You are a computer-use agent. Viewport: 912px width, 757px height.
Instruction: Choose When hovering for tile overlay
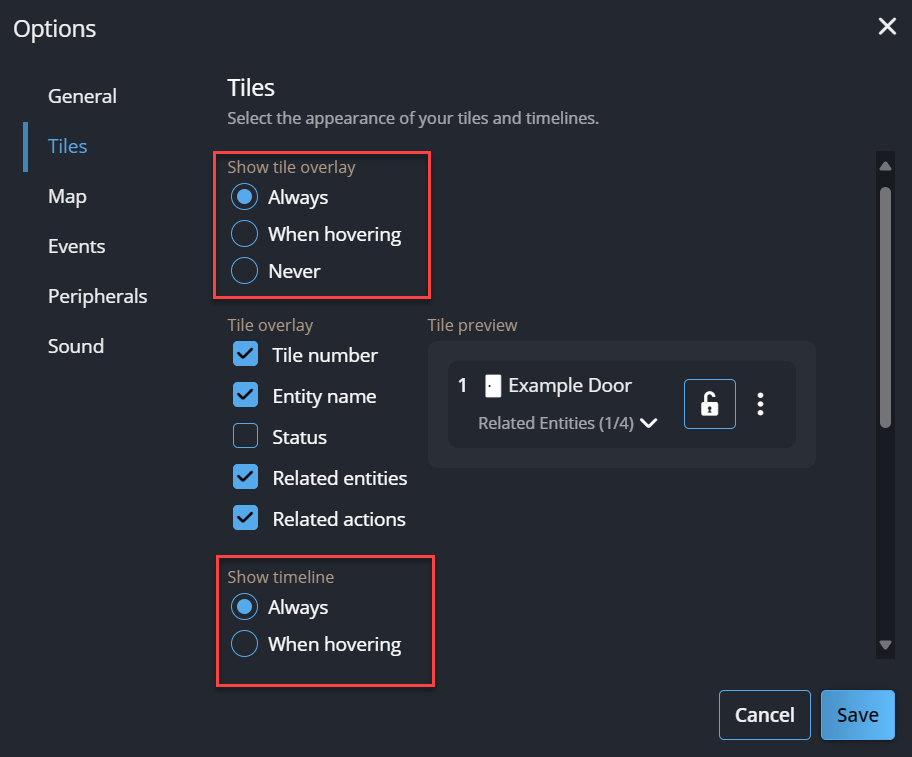click(x=245, y=234)
